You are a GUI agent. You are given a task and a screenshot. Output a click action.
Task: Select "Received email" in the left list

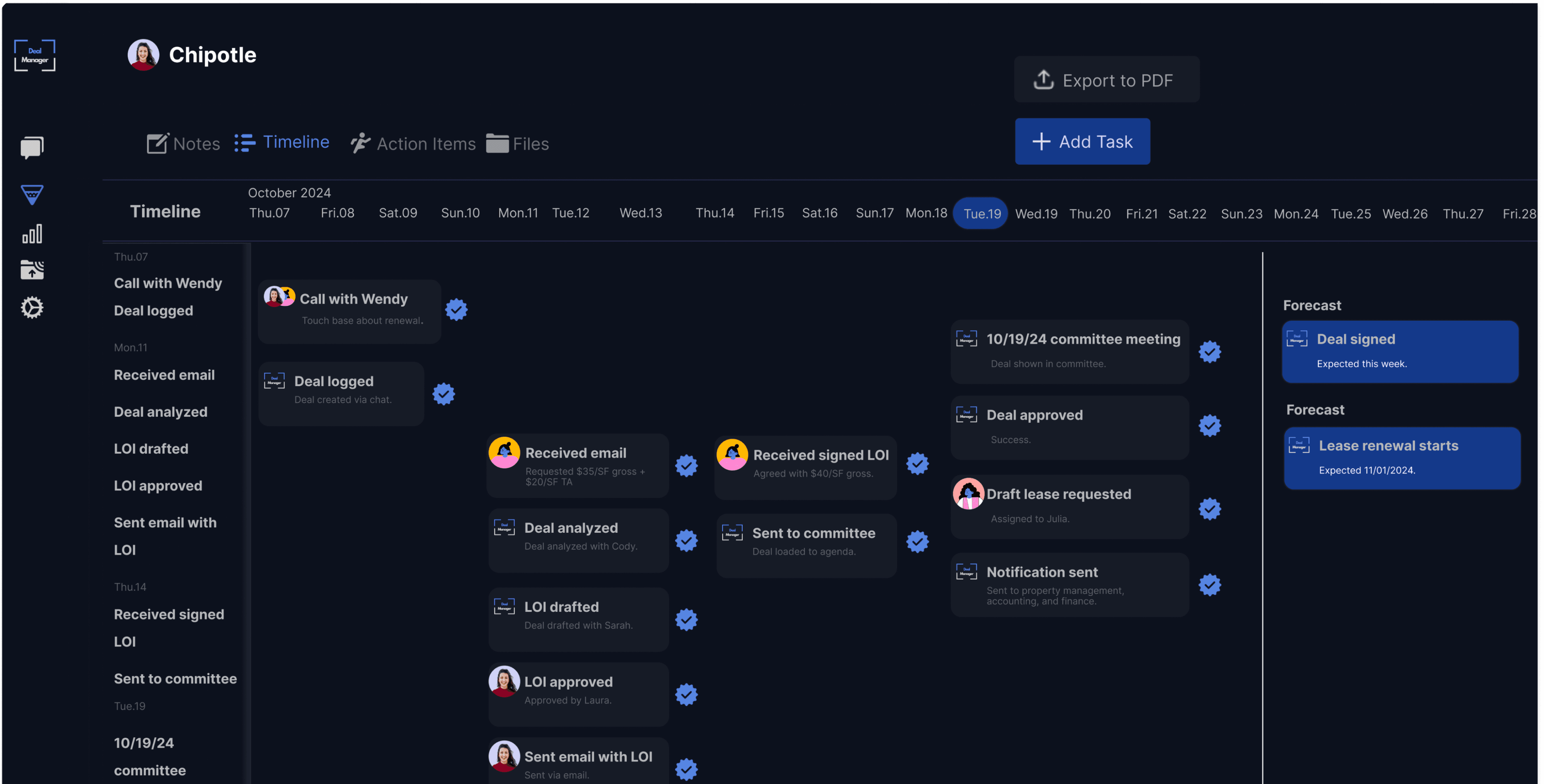(164, 375)
